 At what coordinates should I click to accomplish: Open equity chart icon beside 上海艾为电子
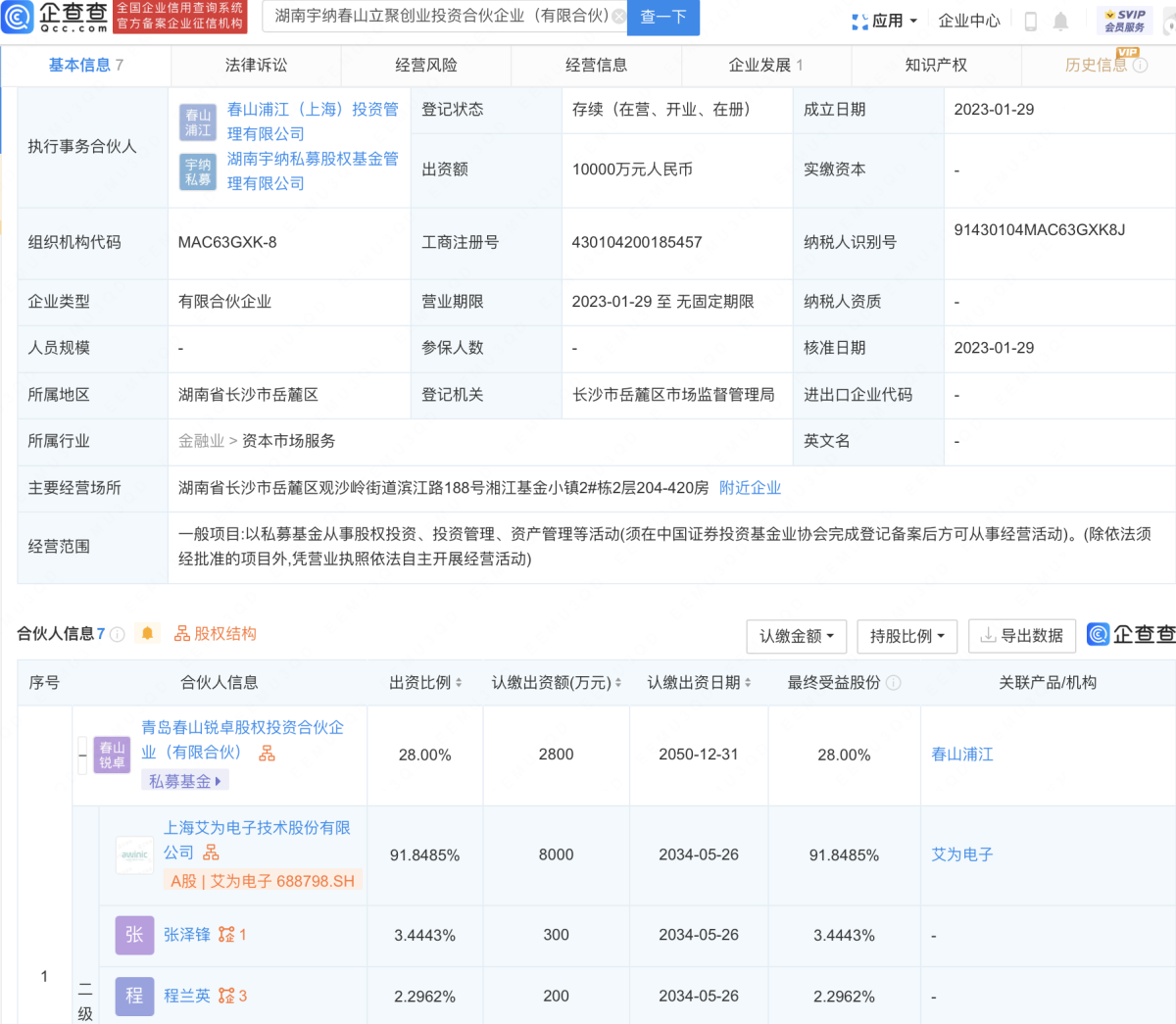pos(211,853)
